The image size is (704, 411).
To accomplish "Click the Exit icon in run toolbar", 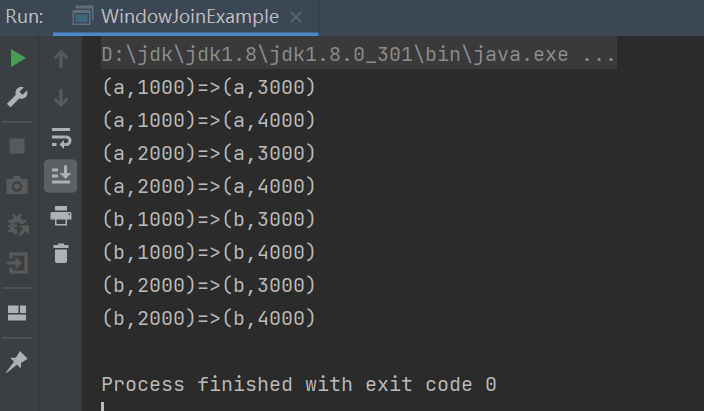I will [18, 264].
